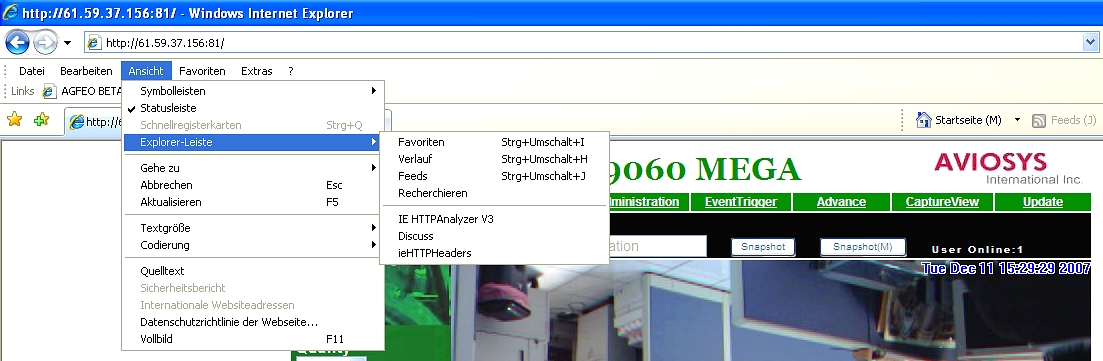Click the AGFEO BETA link icon
The height and width of the screenshot is (361, 1103).
click(49, 91)
